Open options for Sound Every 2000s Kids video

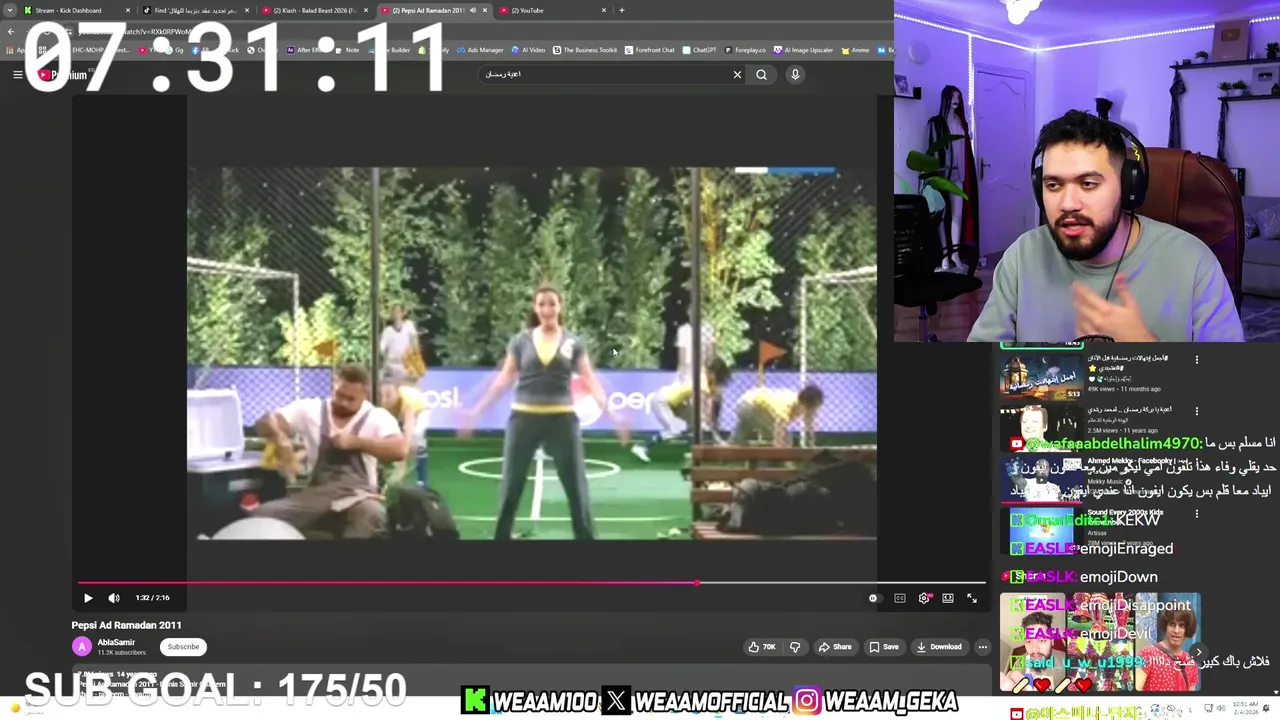[x=1196, y=514]
